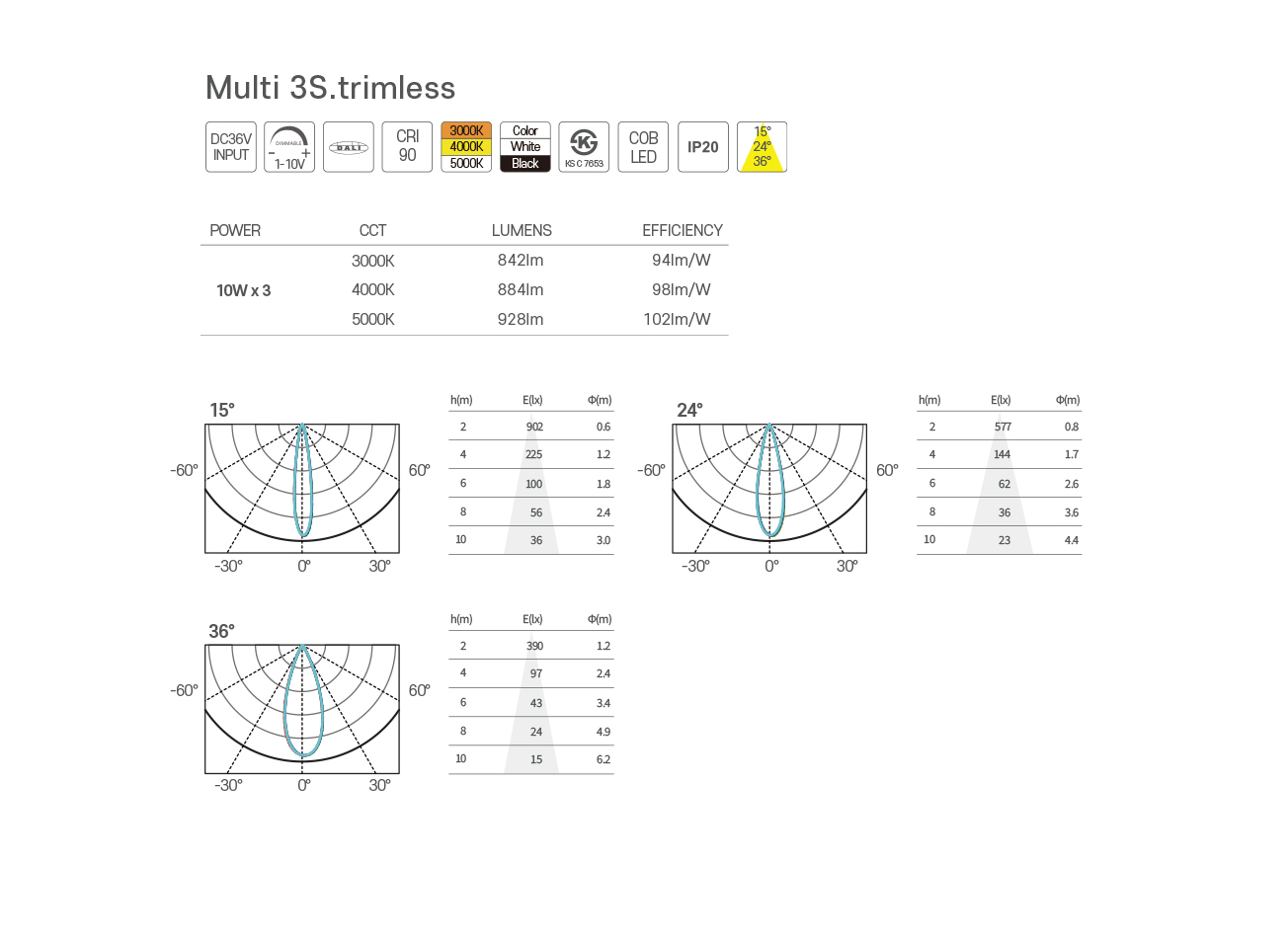The image size is (1288, 940).
Task: Choose the Black color option
Action: 525,164
